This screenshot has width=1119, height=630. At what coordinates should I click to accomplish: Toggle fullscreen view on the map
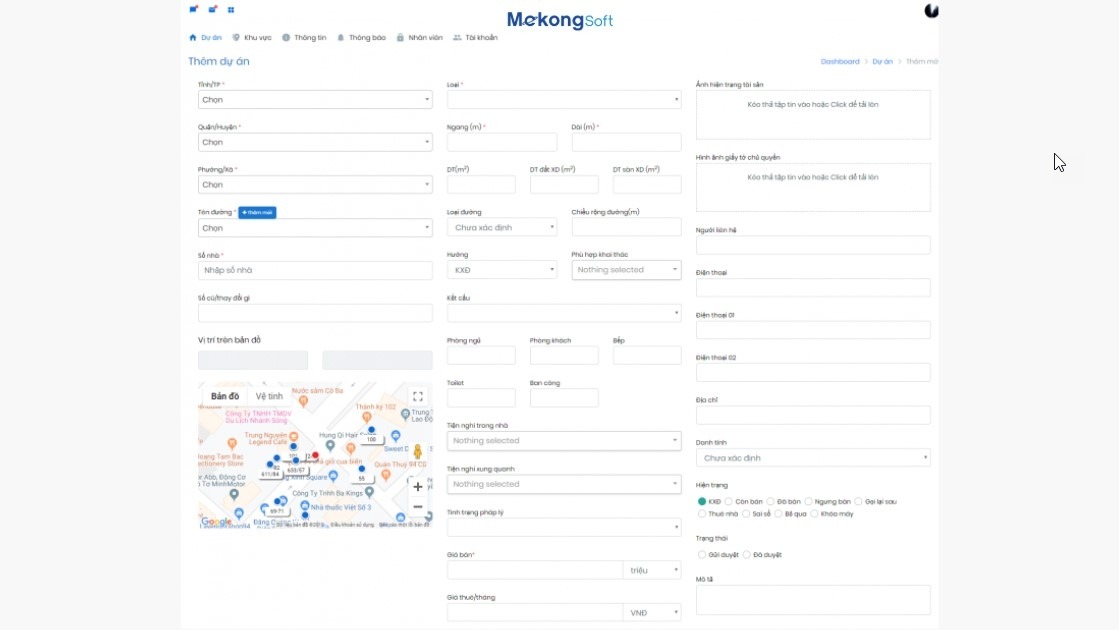(x=418, y=397)
